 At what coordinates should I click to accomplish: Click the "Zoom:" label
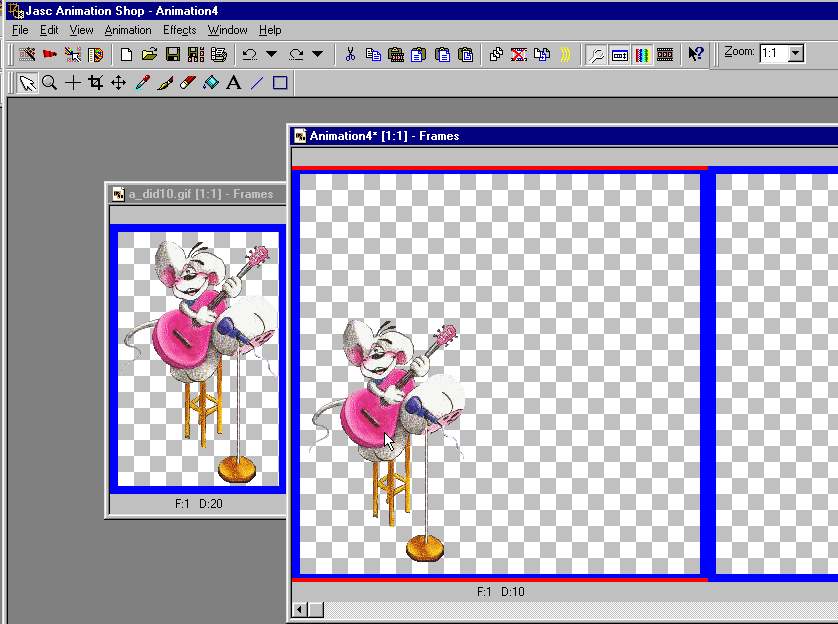[739, 52]
